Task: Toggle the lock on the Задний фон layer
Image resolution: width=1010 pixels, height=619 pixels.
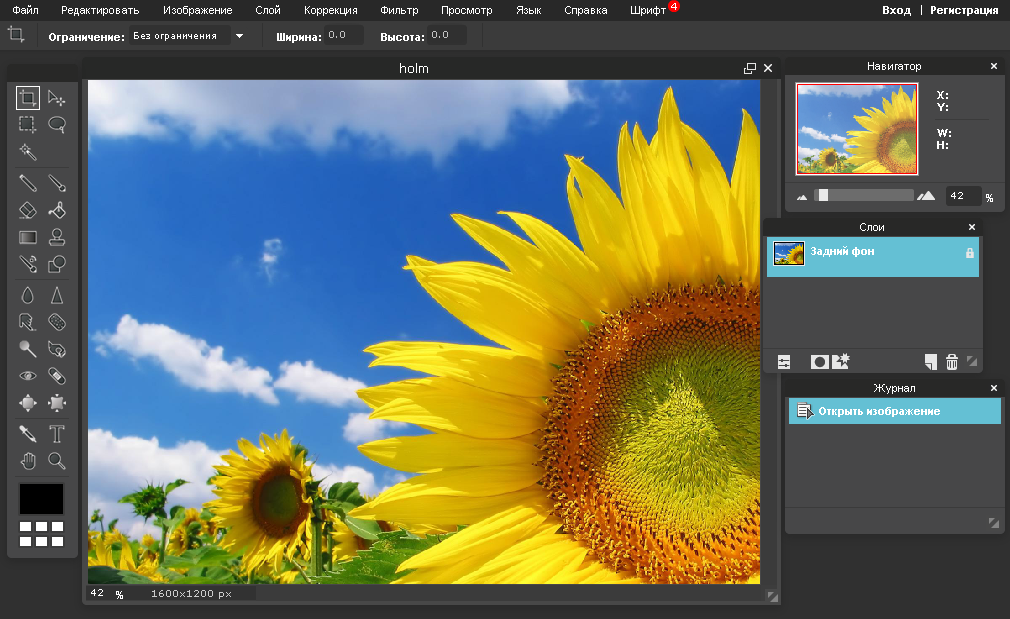Action: coord(969,254)
